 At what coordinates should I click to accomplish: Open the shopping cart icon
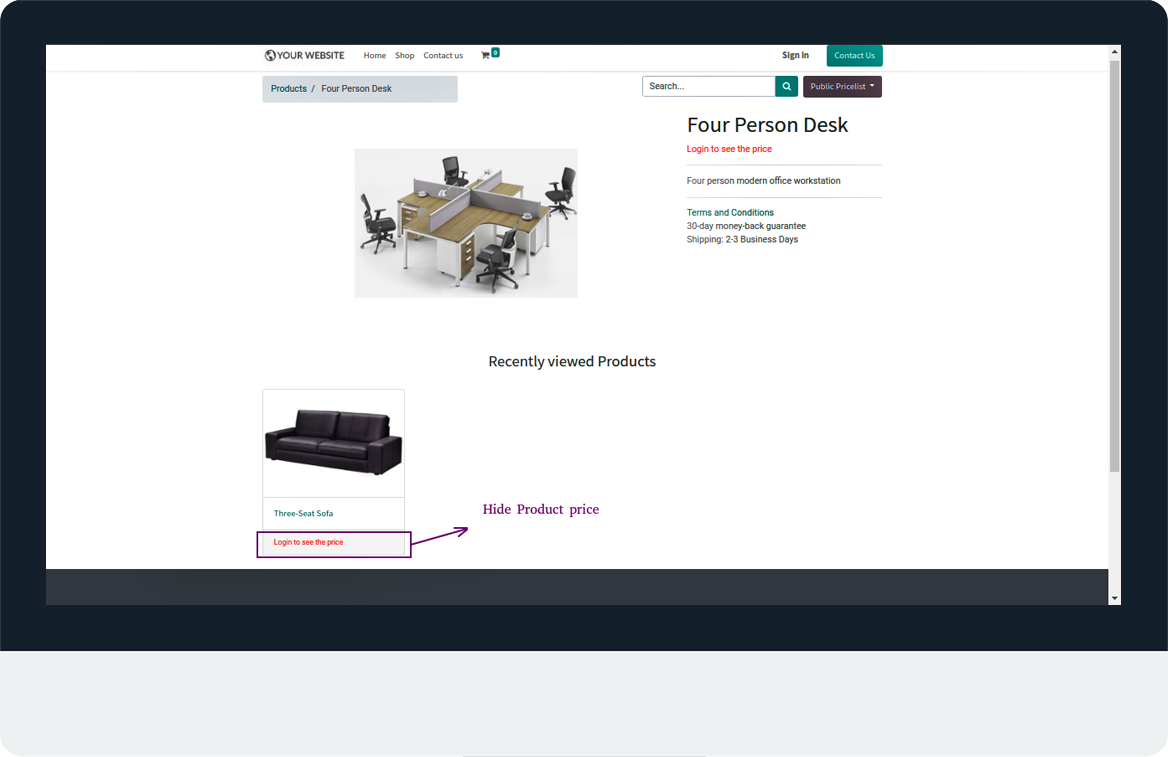[x=486, y=55]
